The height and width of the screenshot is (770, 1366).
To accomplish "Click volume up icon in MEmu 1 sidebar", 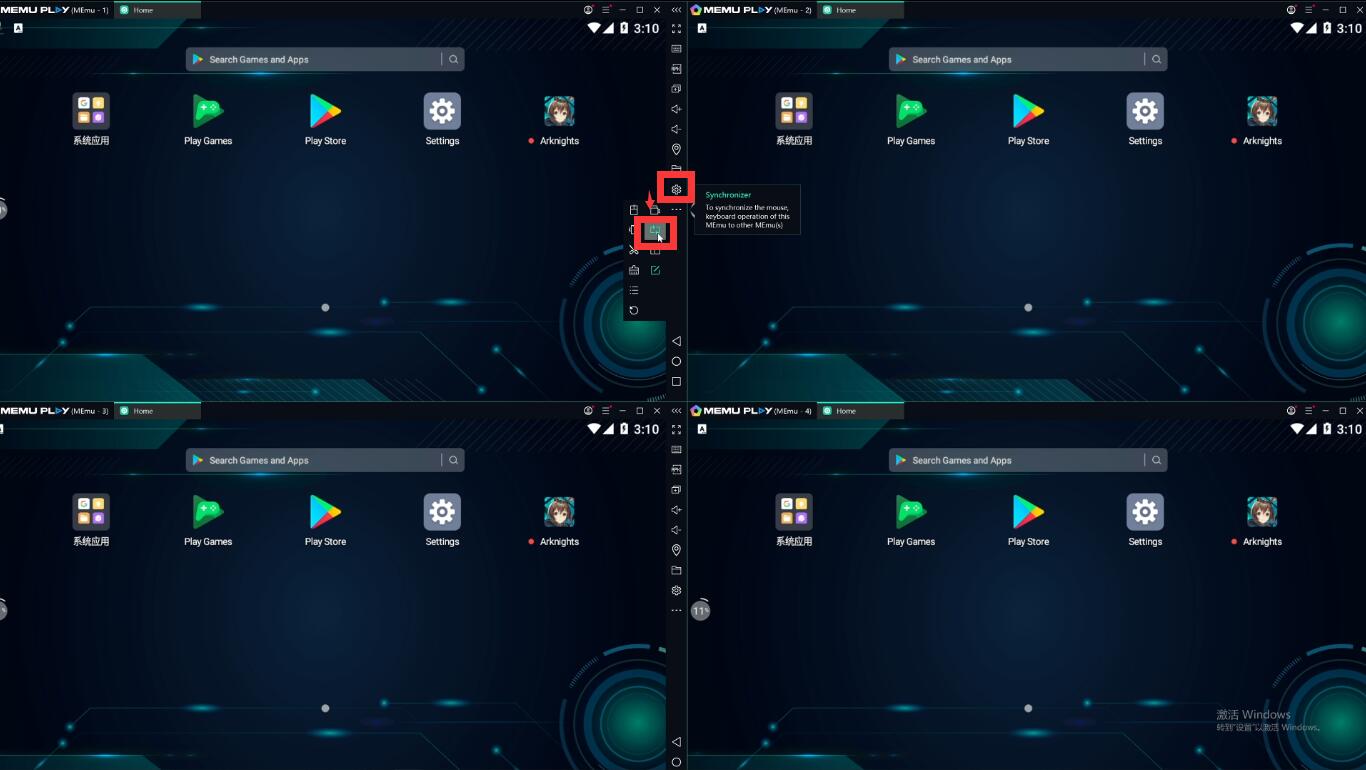I will [x=676, y=109].
